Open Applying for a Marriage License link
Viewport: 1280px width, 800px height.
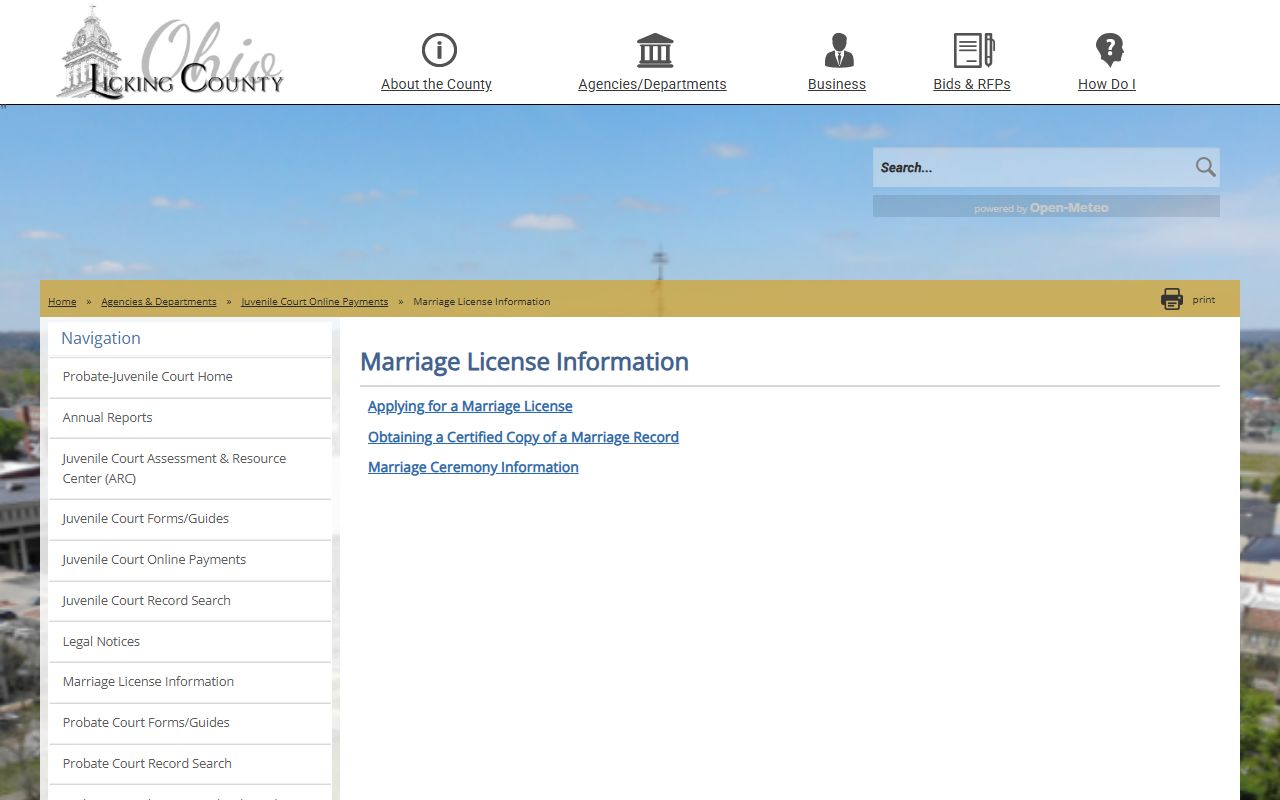[470, 406]
